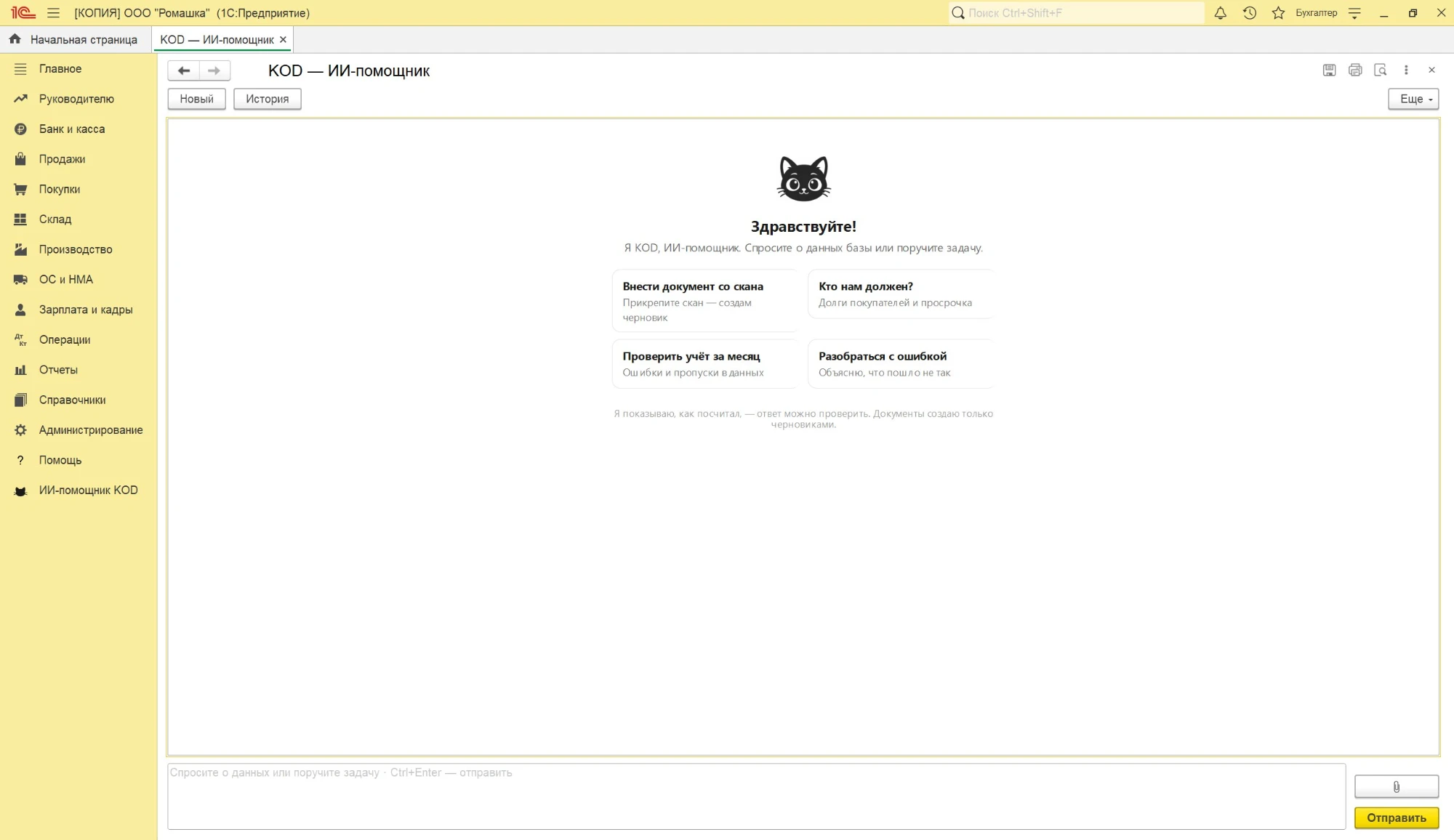Choose the Проверить учёт за месяц card
Viewport: 1454px width, 840px height.
tap(704, 364)
